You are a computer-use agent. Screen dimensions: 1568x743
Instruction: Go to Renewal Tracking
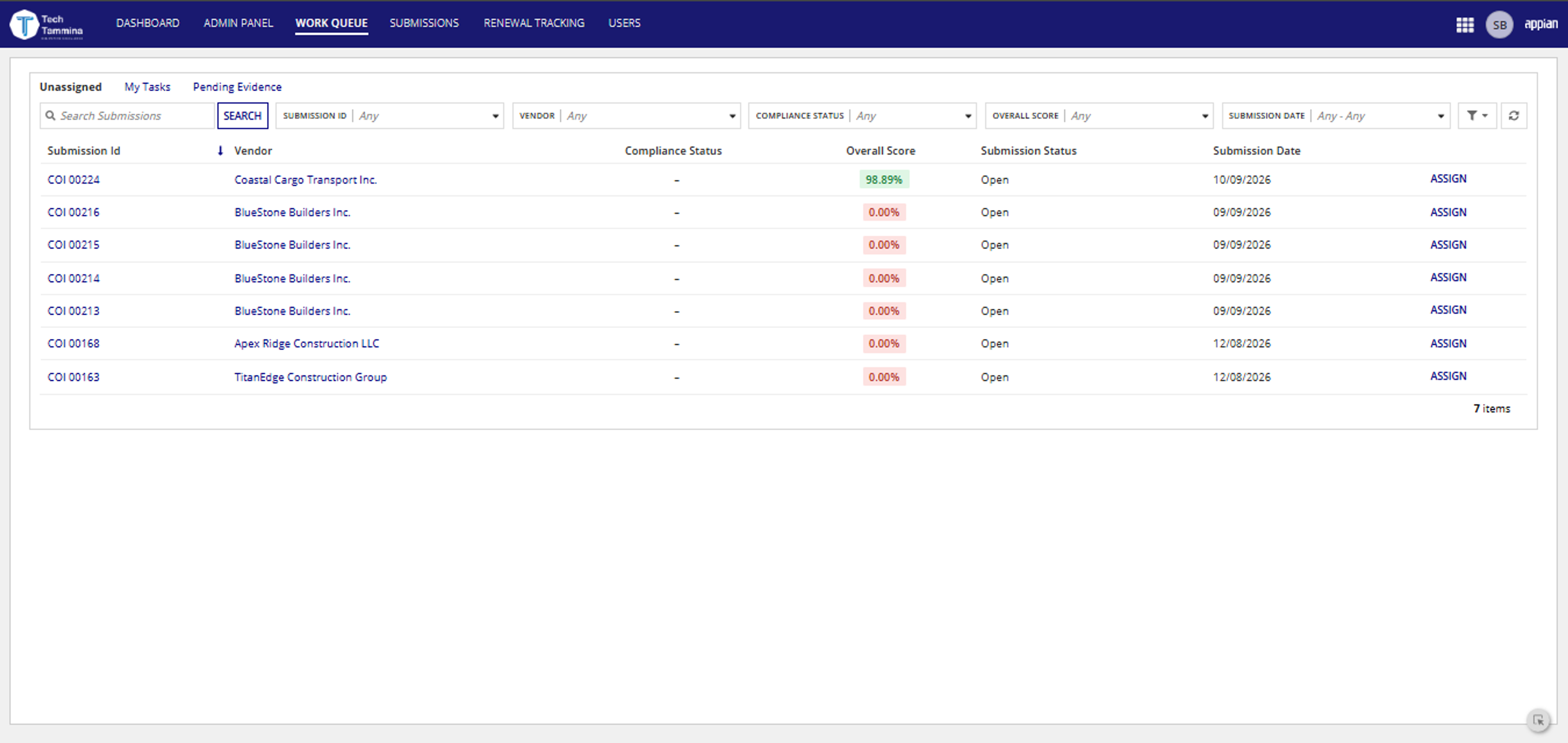[x=534, y=23]
